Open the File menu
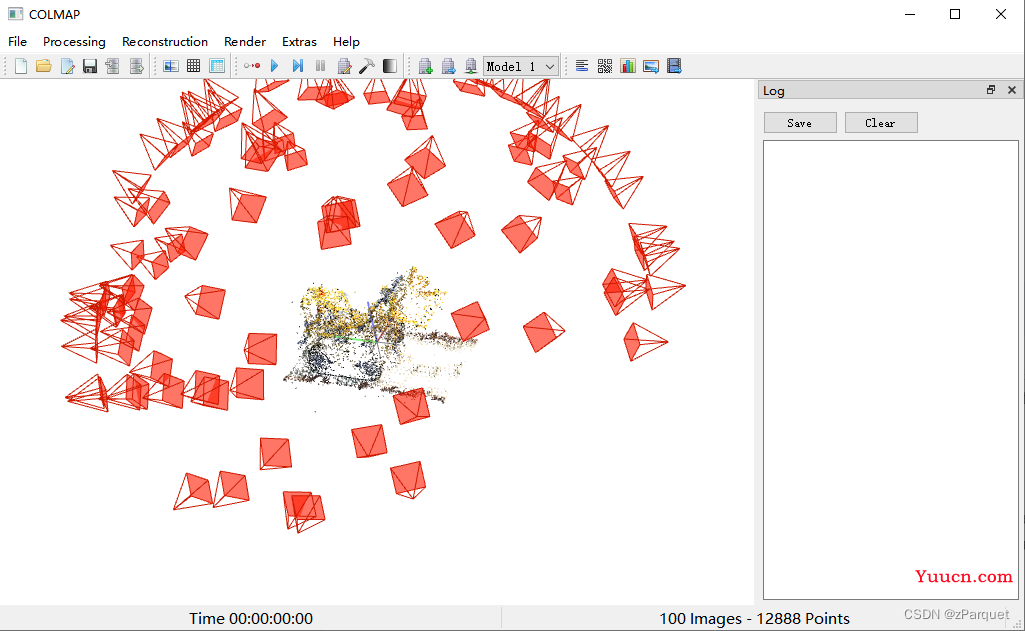Viewport: 1025px width, 631px height. (18, 42)
